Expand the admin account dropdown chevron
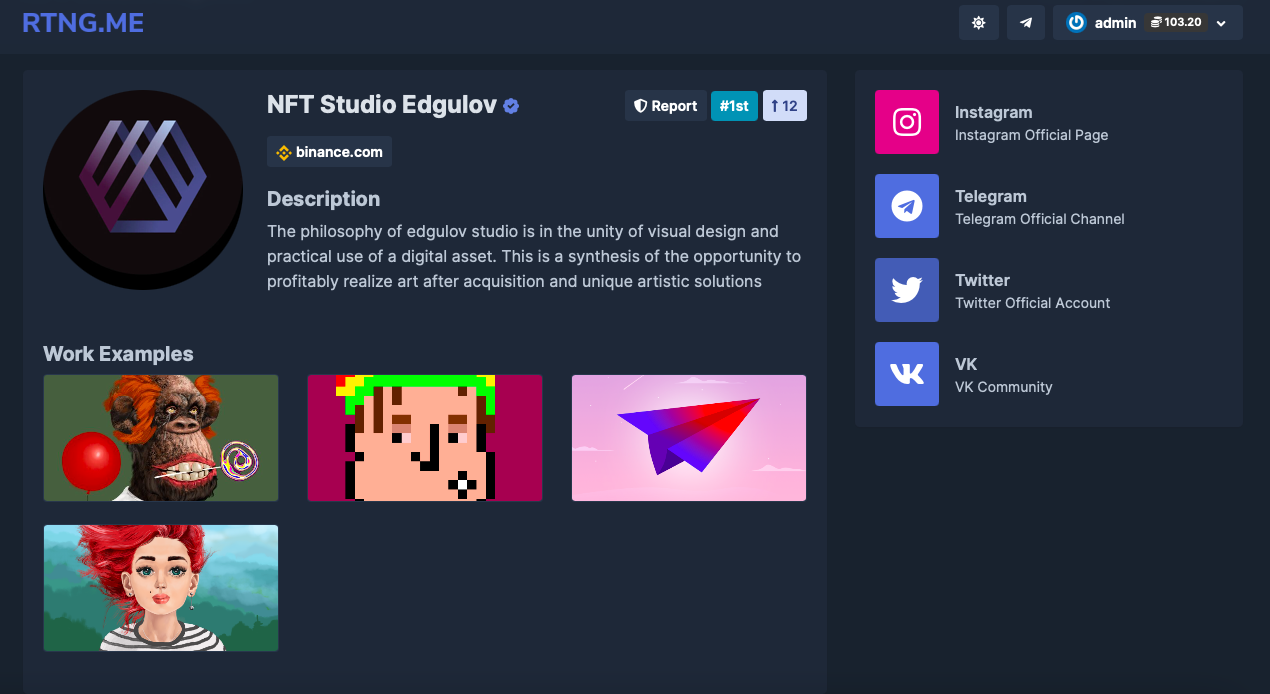 click(x=1221, y=22)
